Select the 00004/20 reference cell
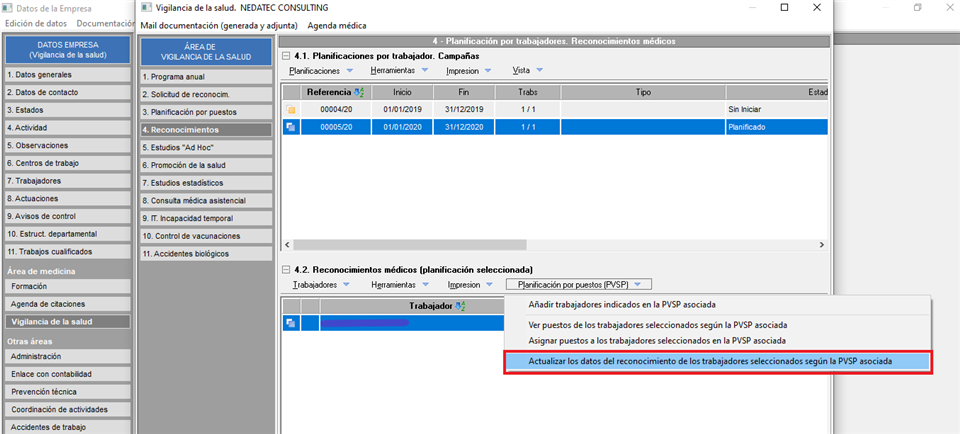Image resolution: width=960 pixels, height=434 pixels. pos(336,110)
